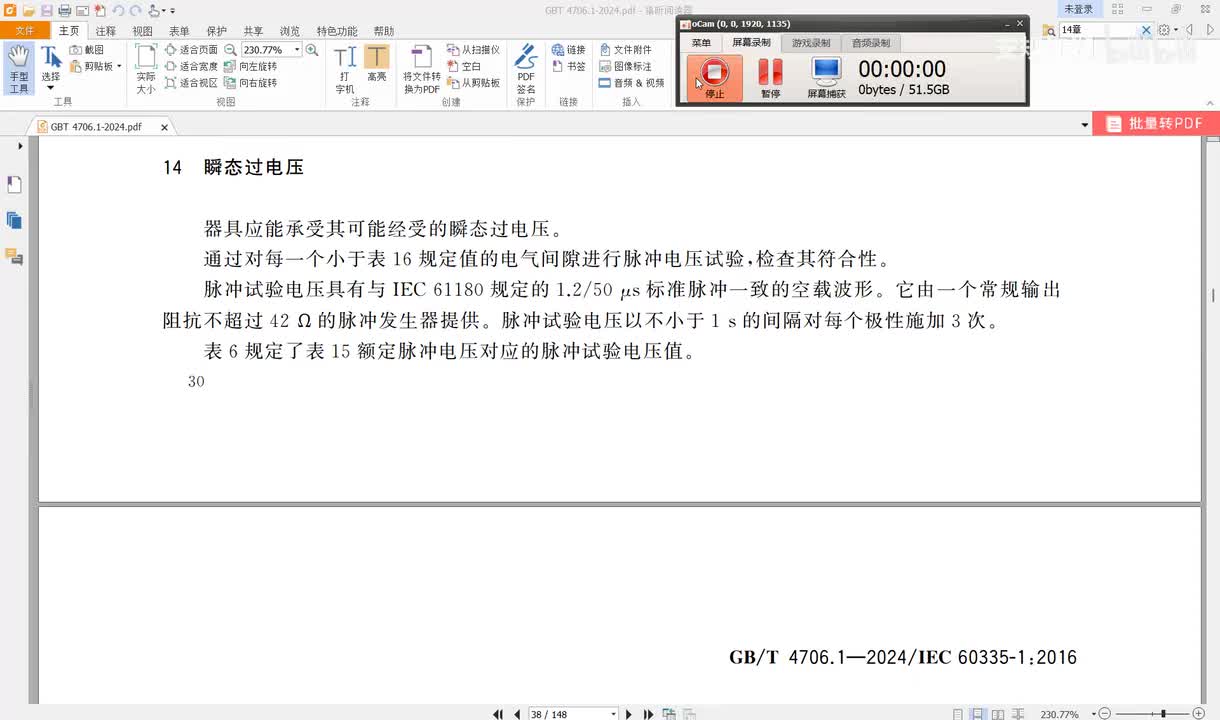This screenshot has width=1220, height=720.
Task: Open the Help (帮助) ribbon tab
Action: click(x=383, y=31)
